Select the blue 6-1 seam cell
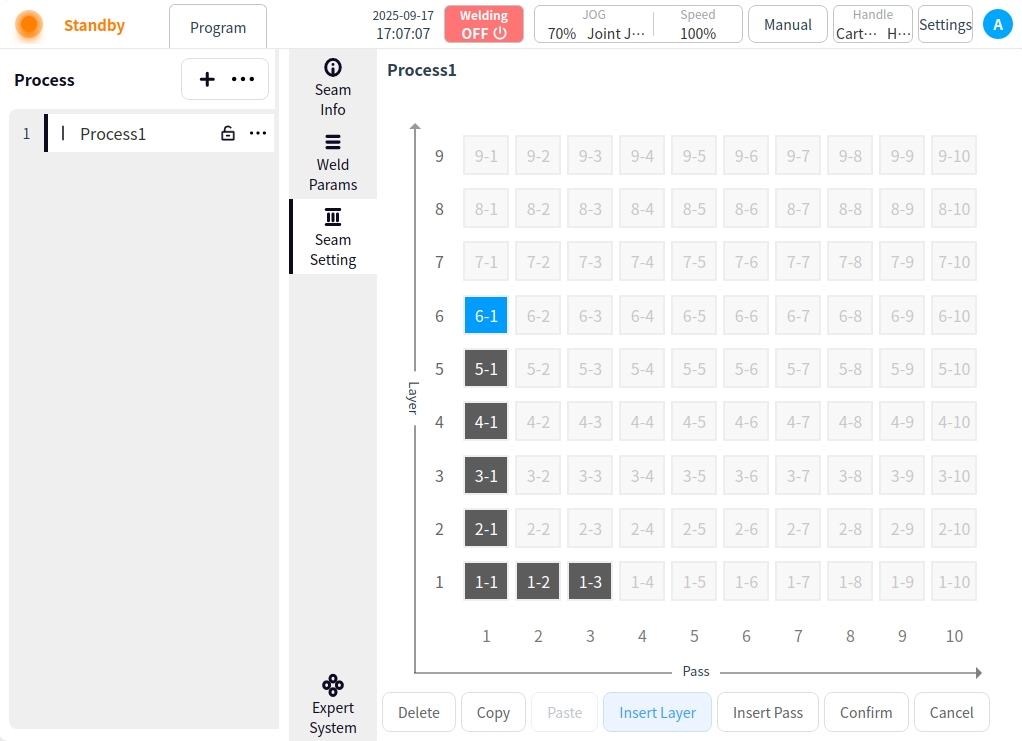This screenshot has width=1022, height=741. [486, 315]
